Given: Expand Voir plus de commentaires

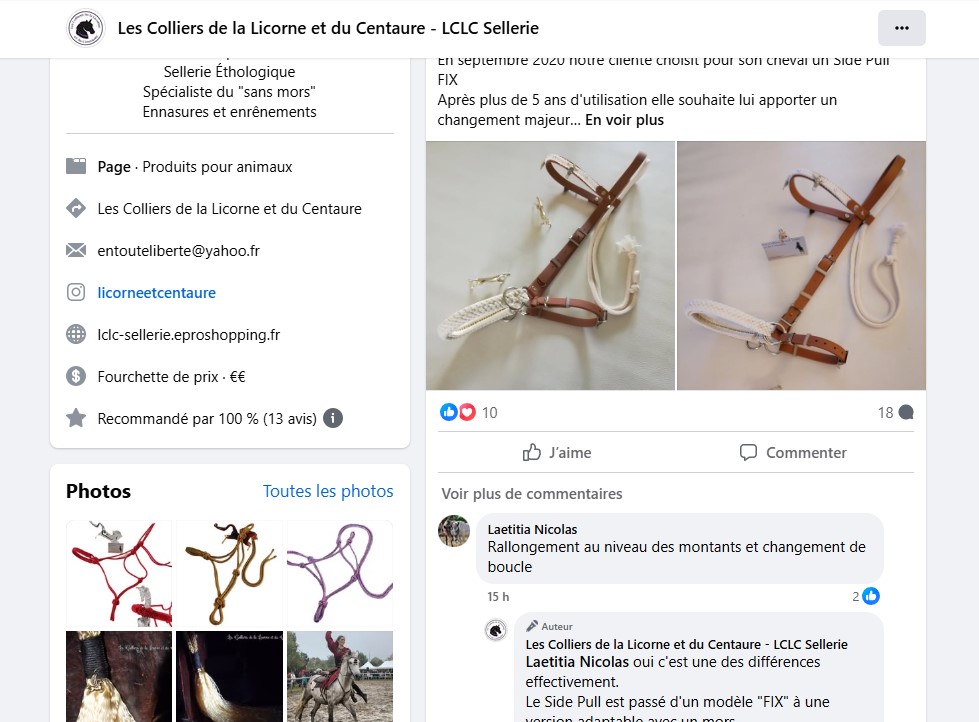Looking at the screenshot, I should (x=531, y=493).
